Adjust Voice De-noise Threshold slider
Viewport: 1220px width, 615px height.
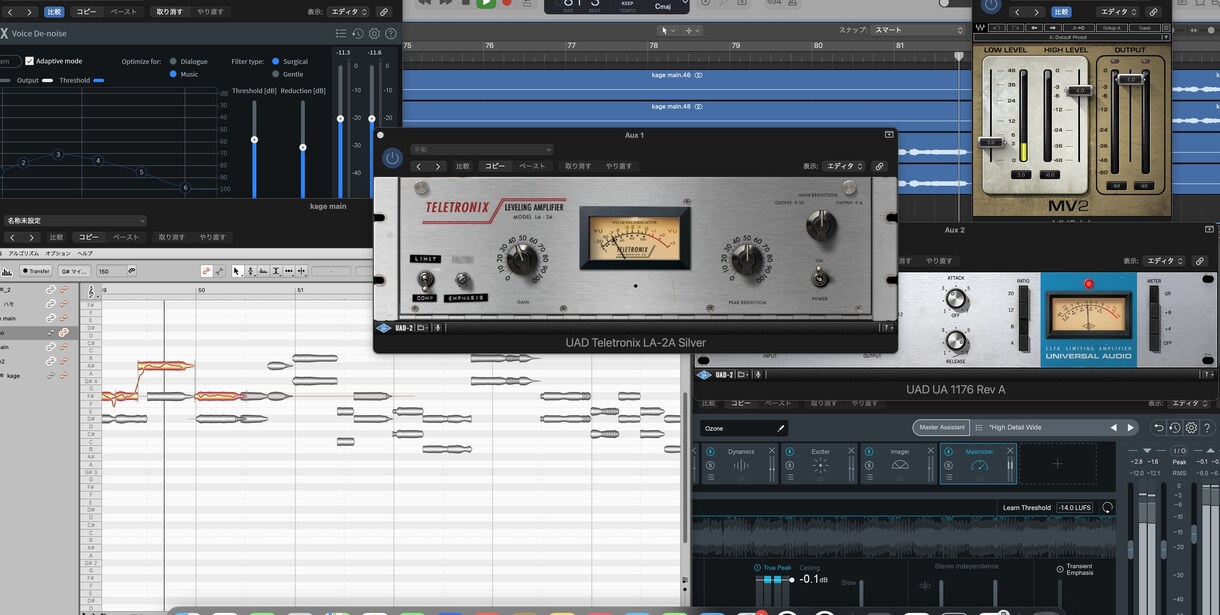point(254,140)
